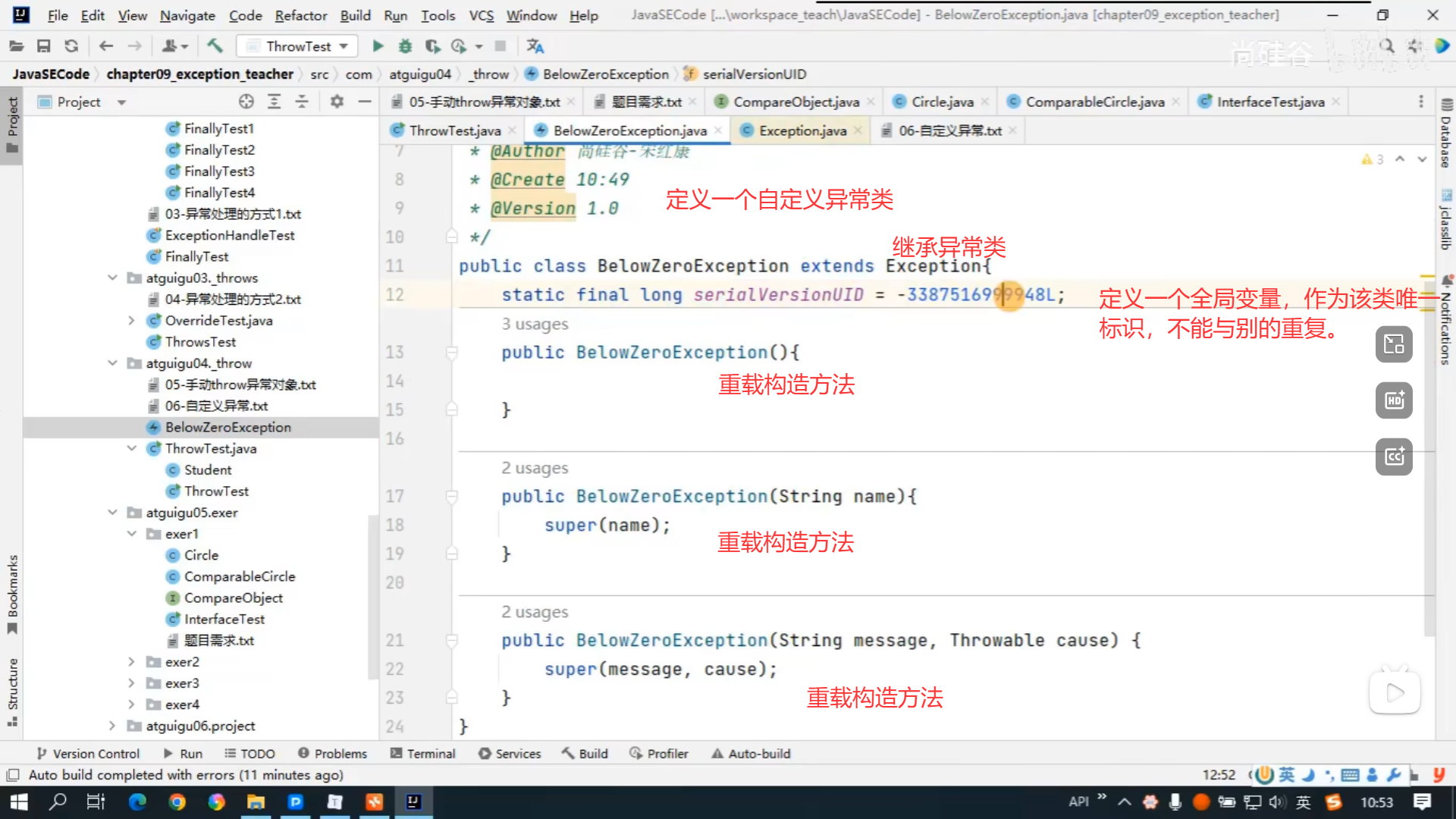The image size is (1456, 819).
Task: Run ThrowTest with the green play icon
Action: [x=378, y=46]
